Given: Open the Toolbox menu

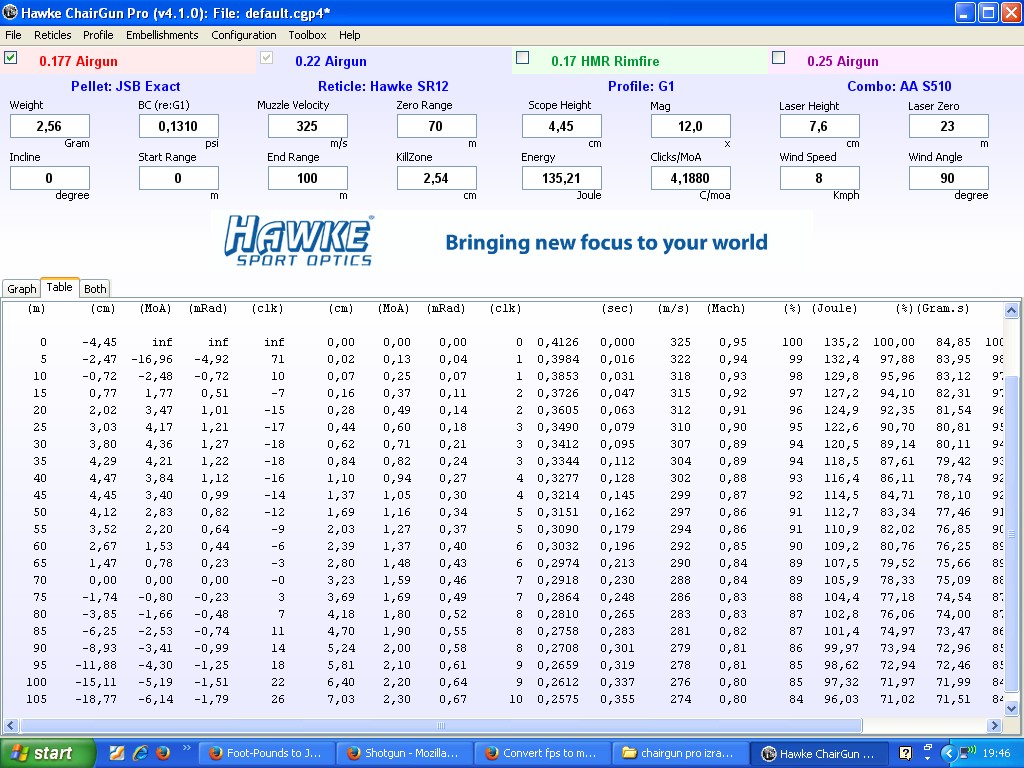Looking at the screenshot, I should click(308, 35).
